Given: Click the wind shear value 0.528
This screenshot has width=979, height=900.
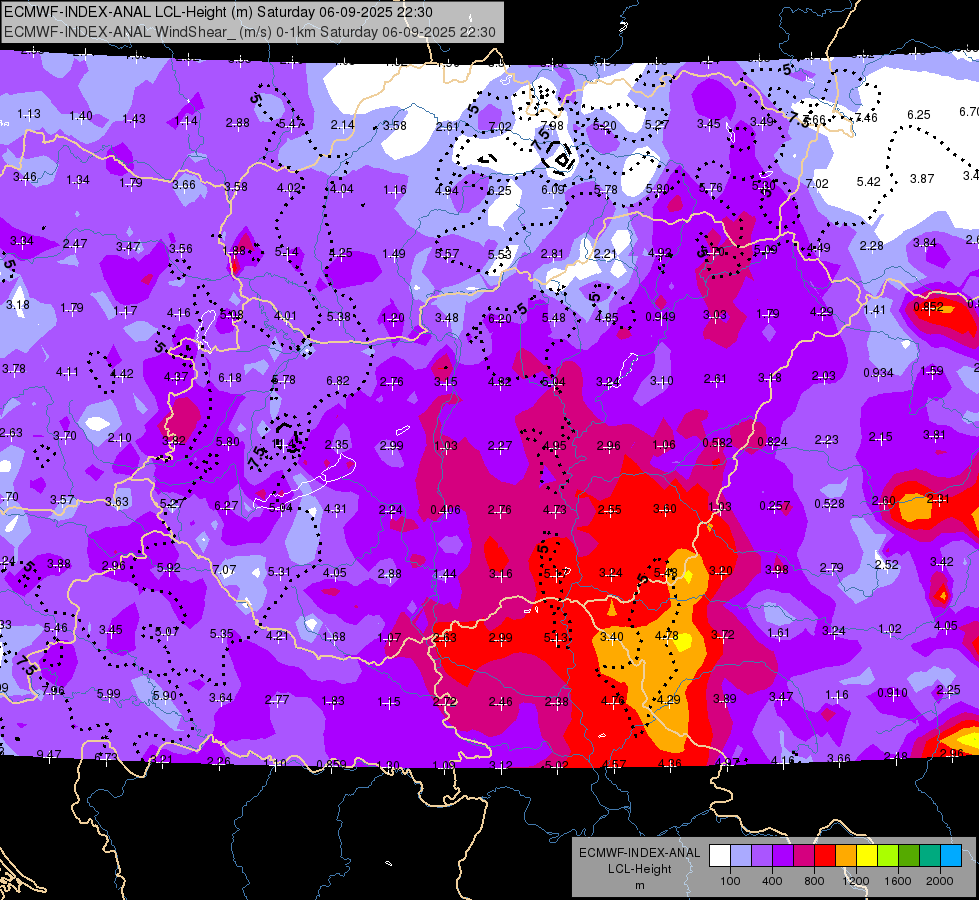Looking at the screenshot, I should [830, 504].
